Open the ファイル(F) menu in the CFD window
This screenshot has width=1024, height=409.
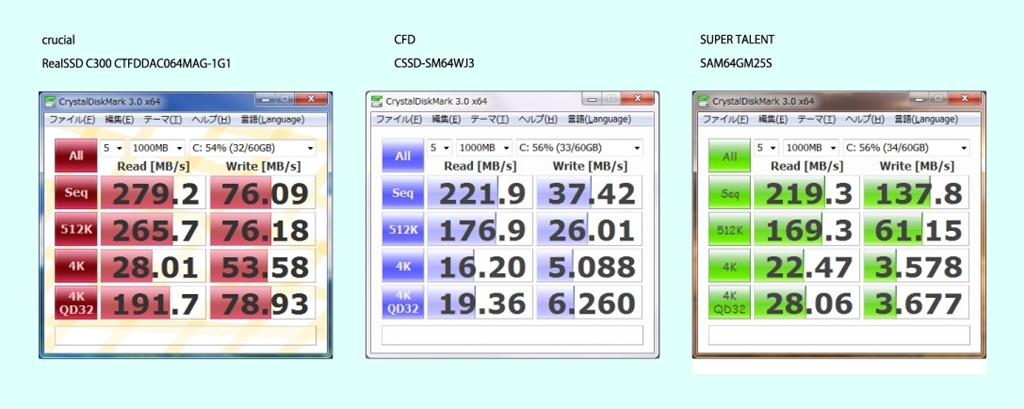[x=399, y=120]
